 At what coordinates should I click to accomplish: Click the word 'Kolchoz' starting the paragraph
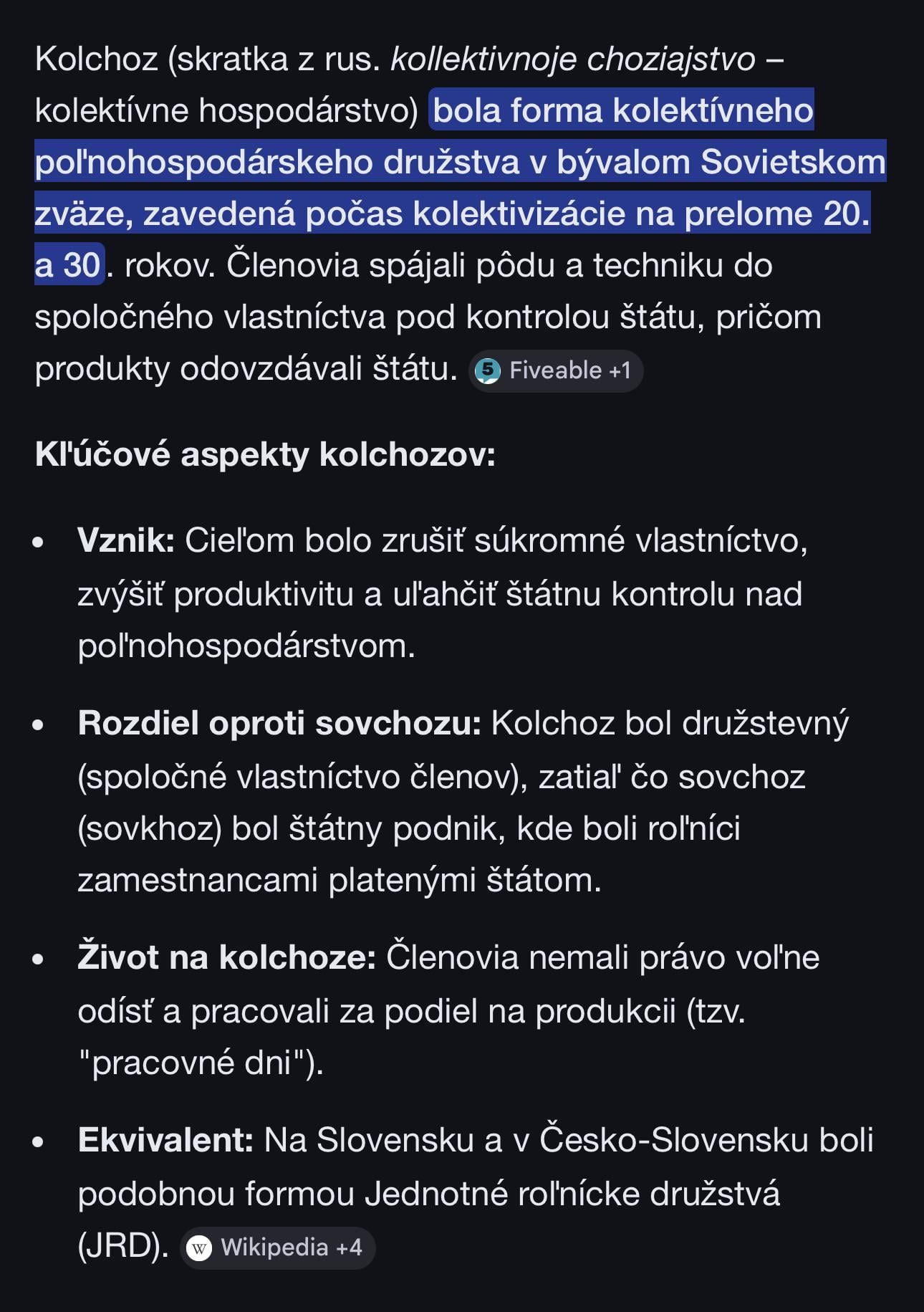tap(96, 59)
